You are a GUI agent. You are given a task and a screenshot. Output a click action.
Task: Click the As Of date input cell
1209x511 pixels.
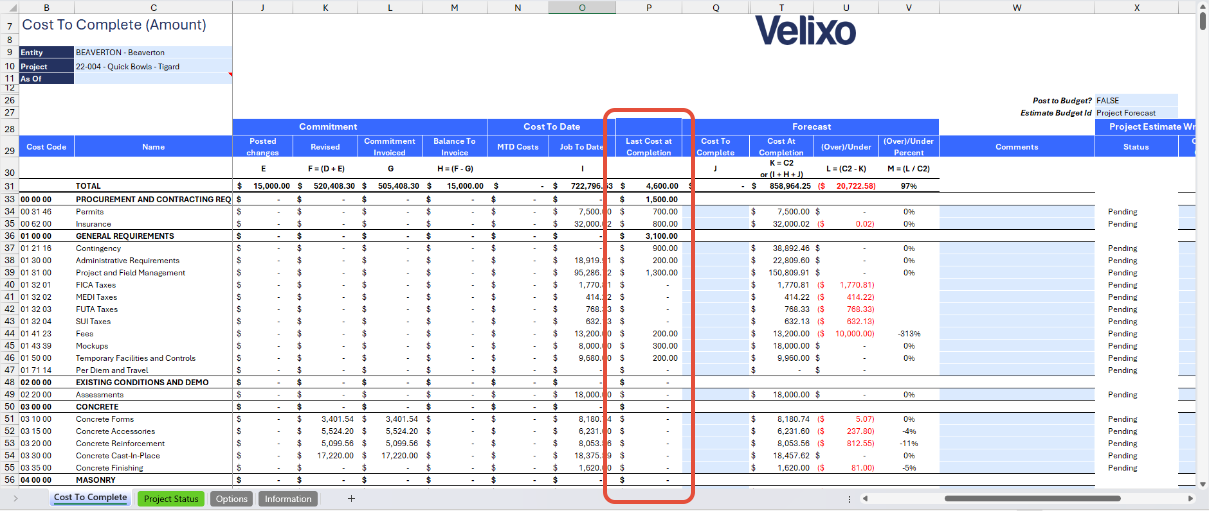(152, 79)
